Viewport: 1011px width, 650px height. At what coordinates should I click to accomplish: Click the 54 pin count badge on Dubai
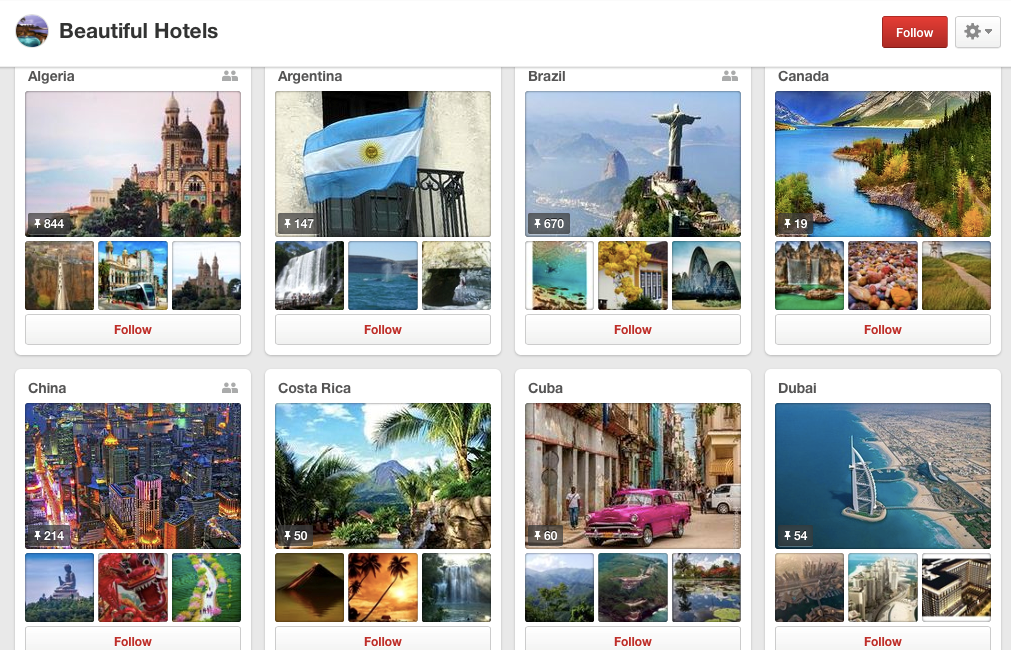click(x=796, y=536)
